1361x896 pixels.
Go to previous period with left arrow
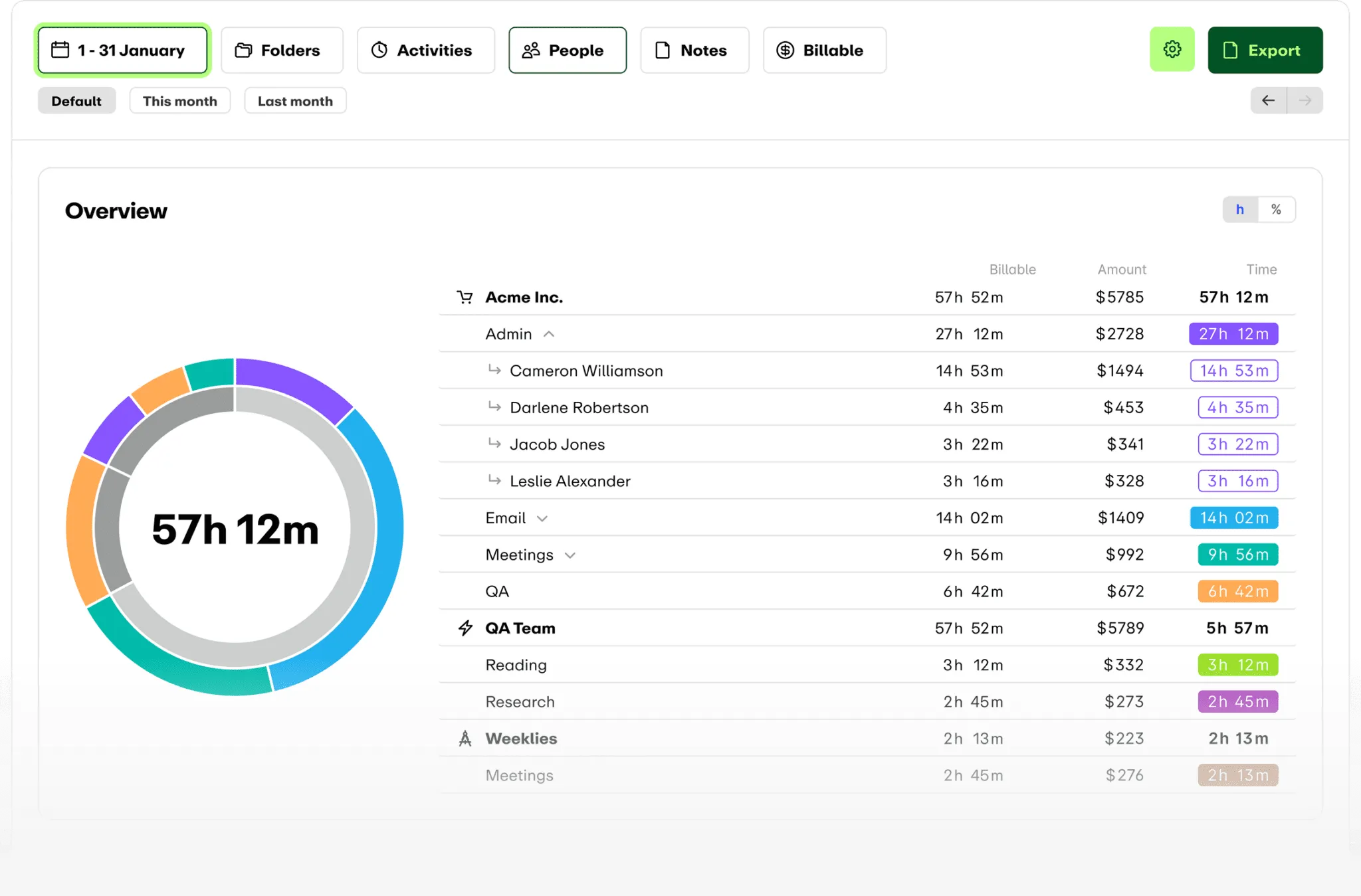pos(1268,100)
